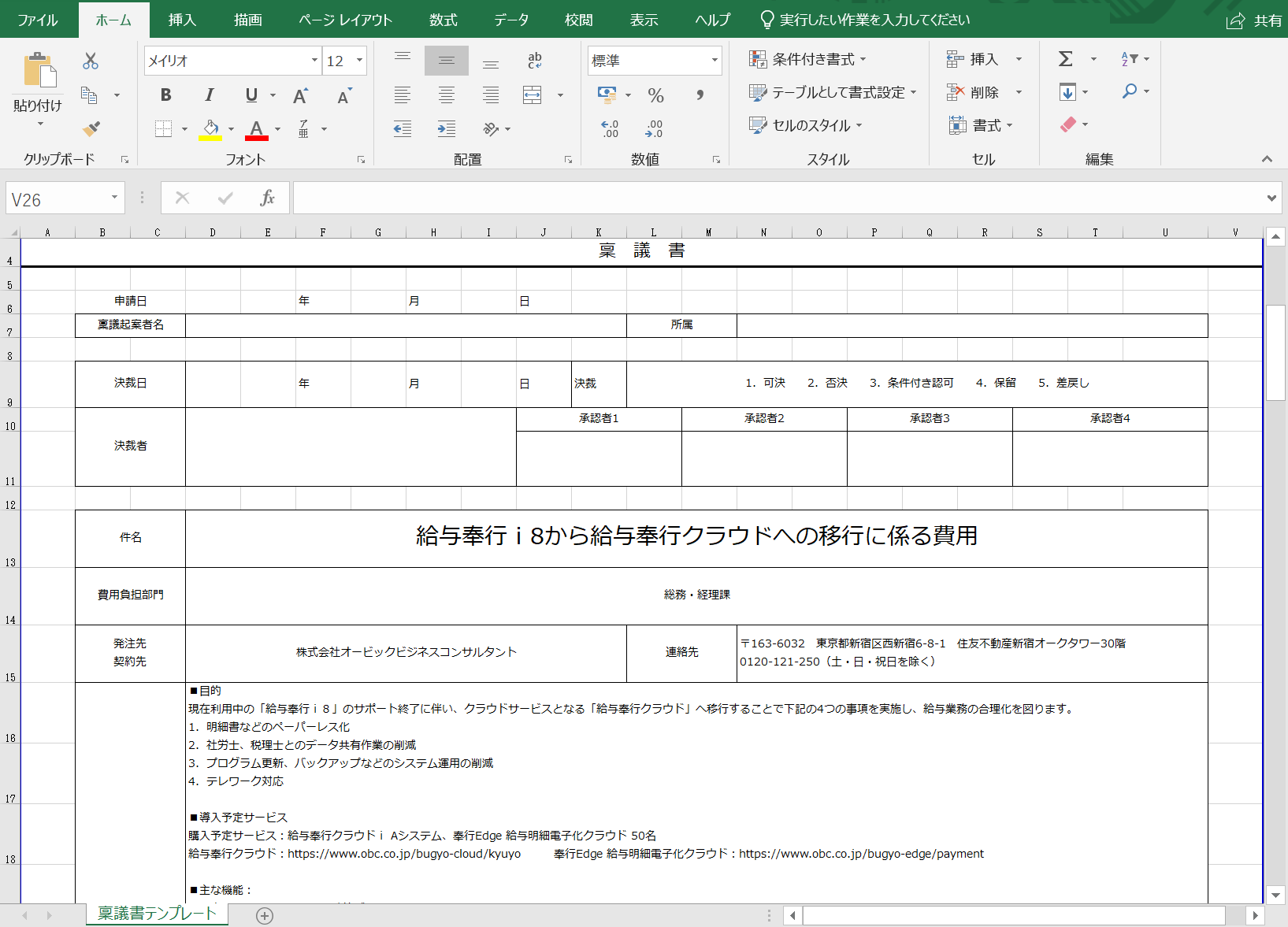This screenshot has height=927, width=1288.
Task: Click the Sort and Filter icon
Action: 1129,58
